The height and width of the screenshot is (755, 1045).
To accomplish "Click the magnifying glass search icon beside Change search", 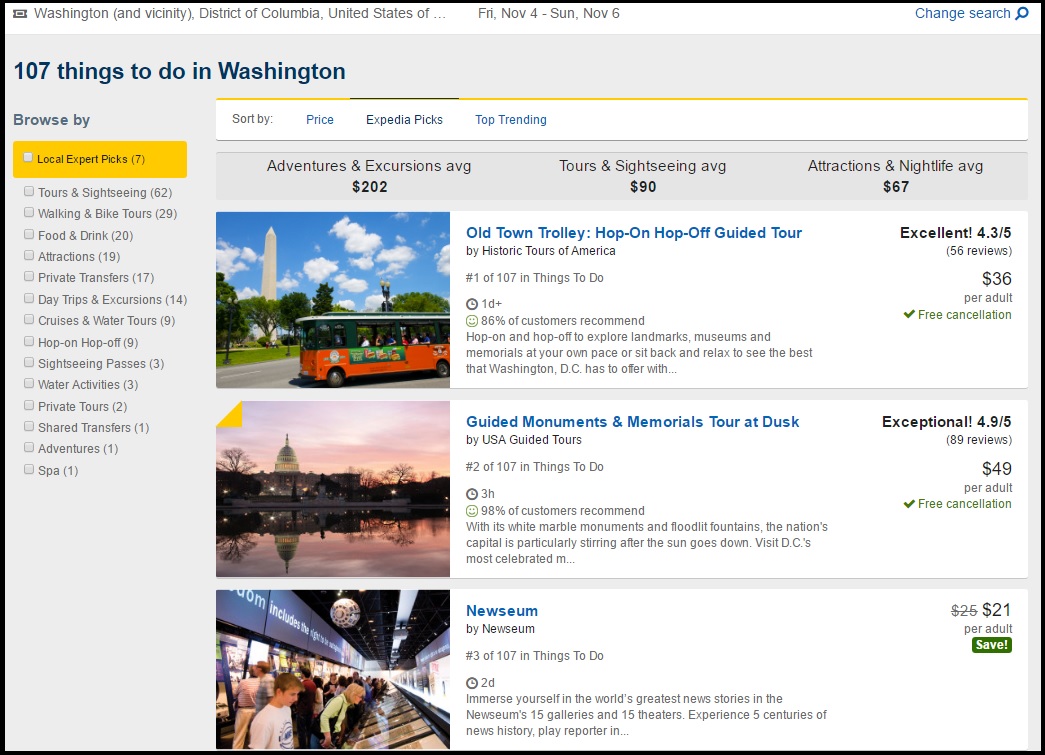I will point(1022,13).
